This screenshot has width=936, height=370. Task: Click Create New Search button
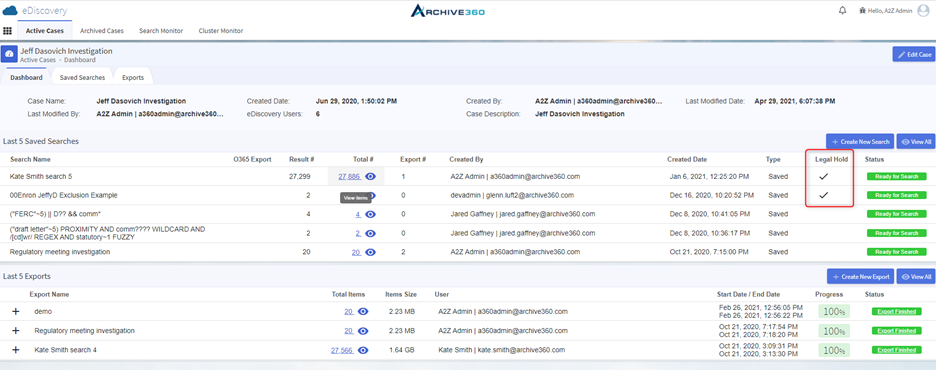[x=860, y=142]
